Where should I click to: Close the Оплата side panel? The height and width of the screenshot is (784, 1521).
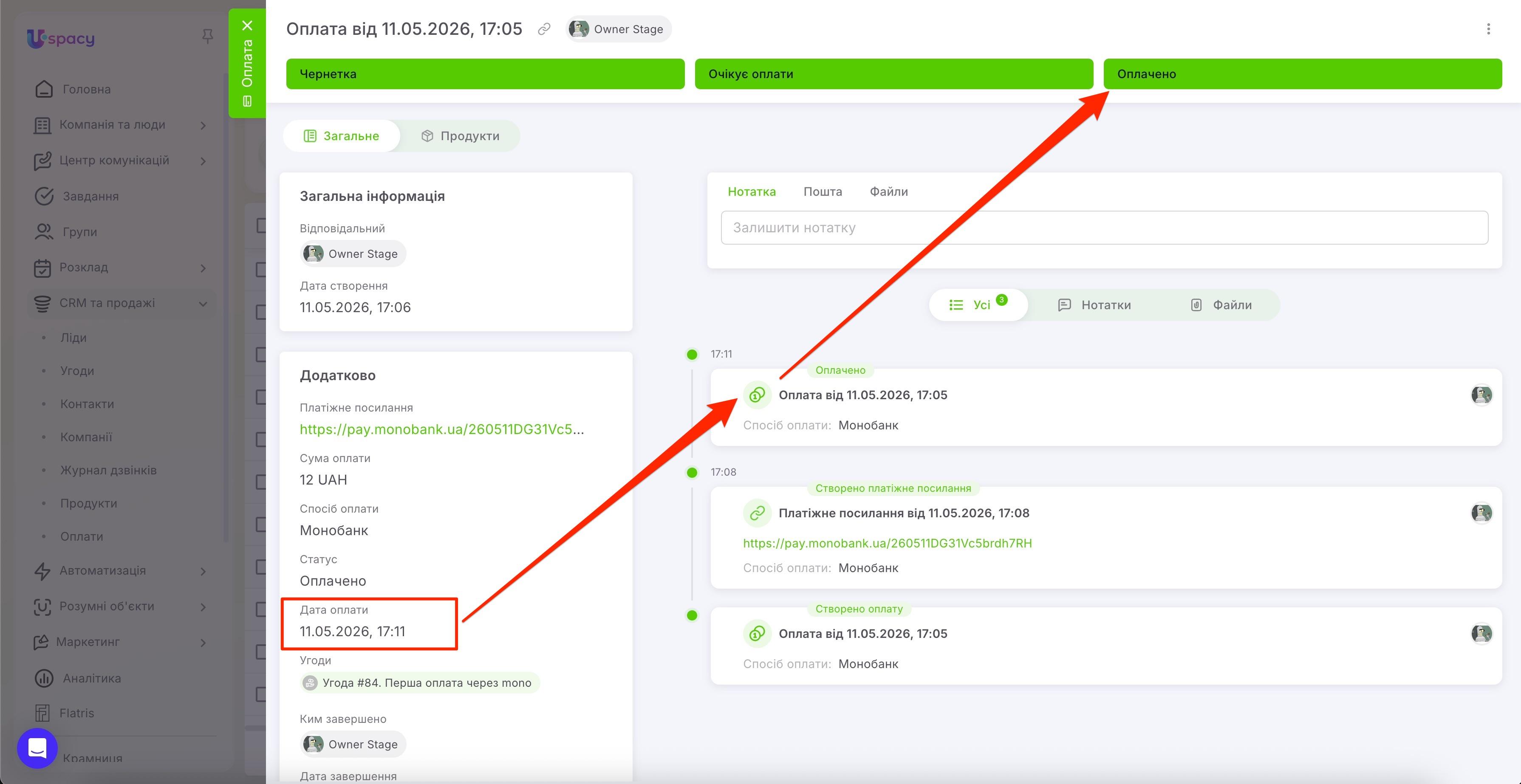click(247, 25)
